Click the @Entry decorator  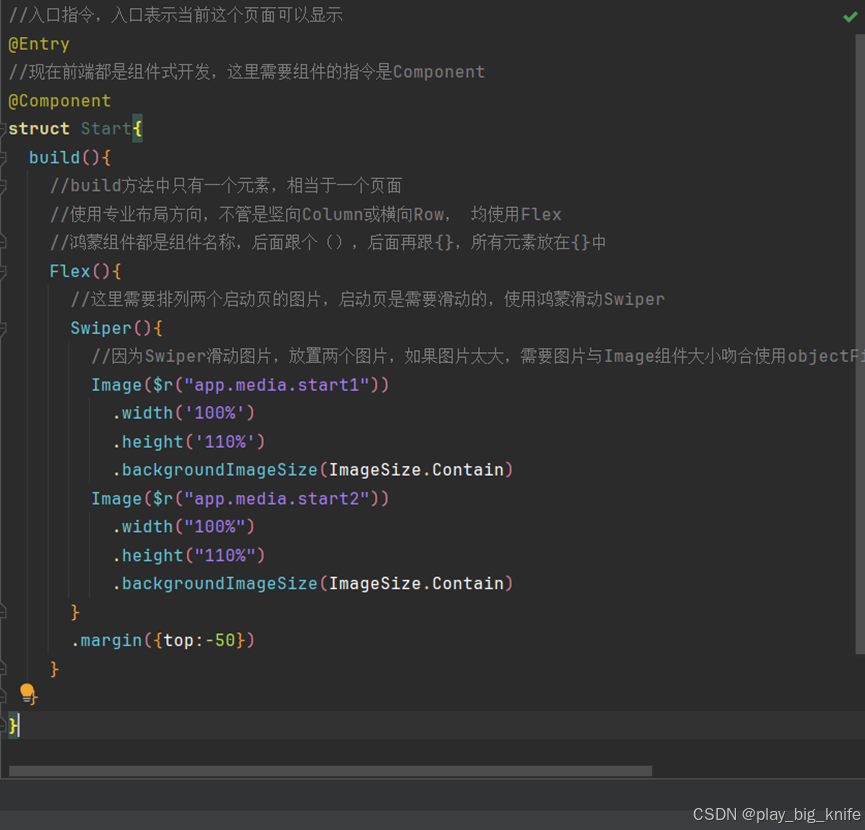(39, 44)
